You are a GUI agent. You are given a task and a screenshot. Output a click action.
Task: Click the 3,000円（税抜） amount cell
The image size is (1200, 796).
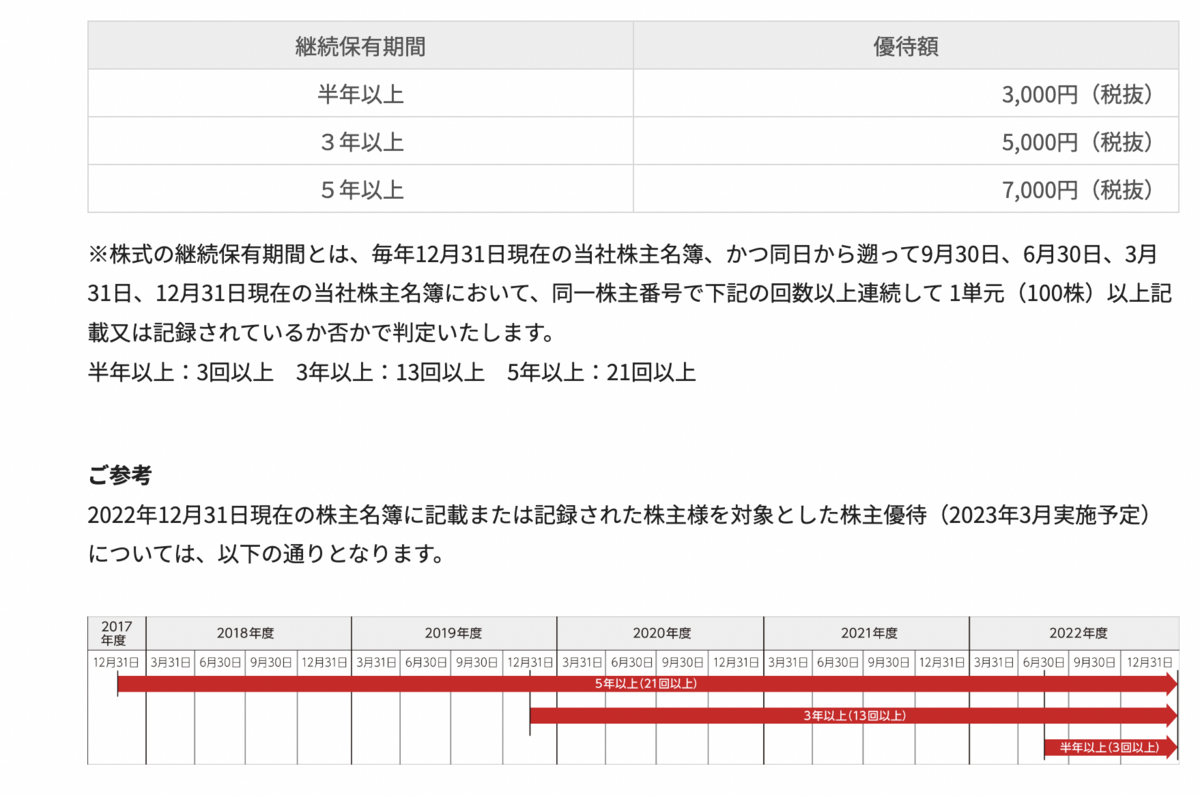tap(906, 94)
